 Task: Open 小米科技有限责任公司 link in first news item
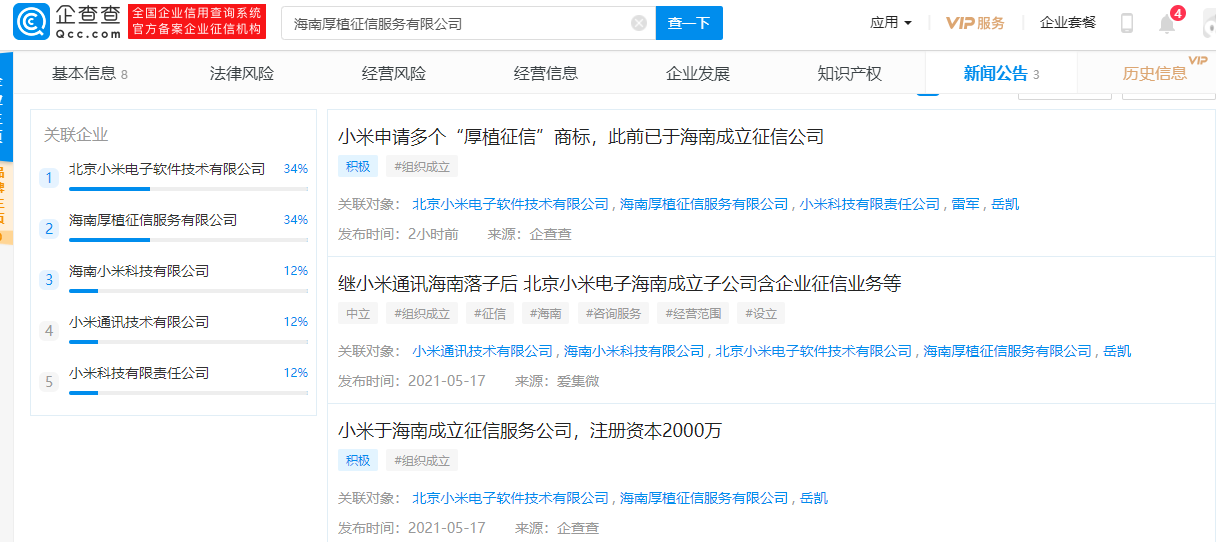click(870, 204)
